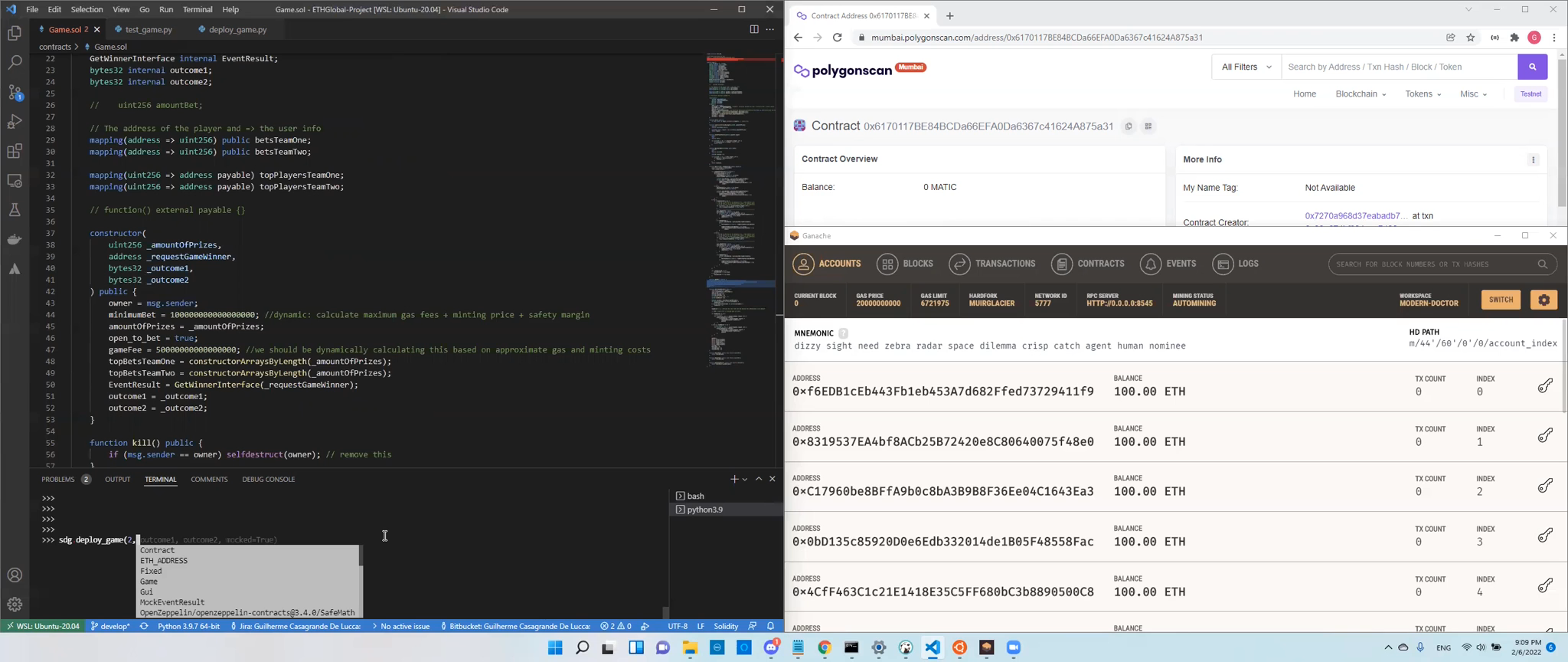Image resolution: width=1568 pixels, height=662 pixels.
Task: Open the Explorer view in VS Code activity bar
Action: (x=15, y=34)
